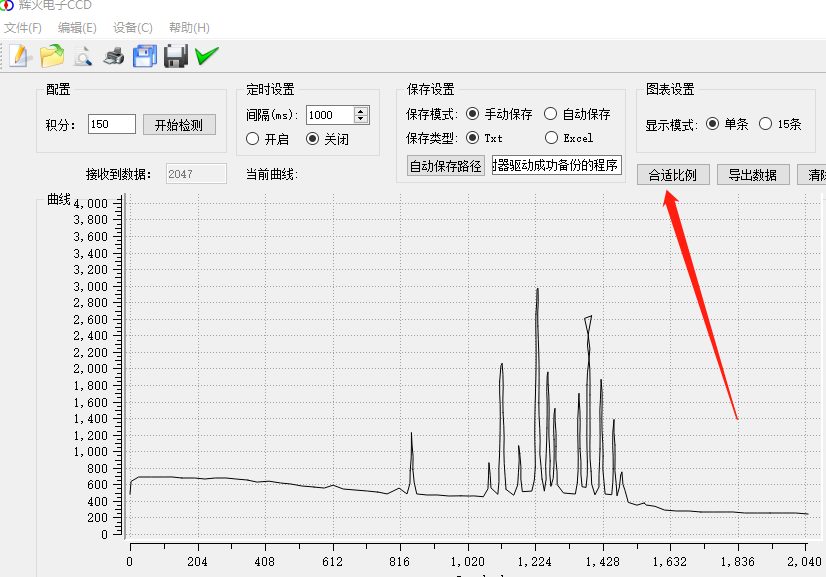Click the new document pencil icon
The height and width of the screenshot is (577, 826).
point(19,55)
